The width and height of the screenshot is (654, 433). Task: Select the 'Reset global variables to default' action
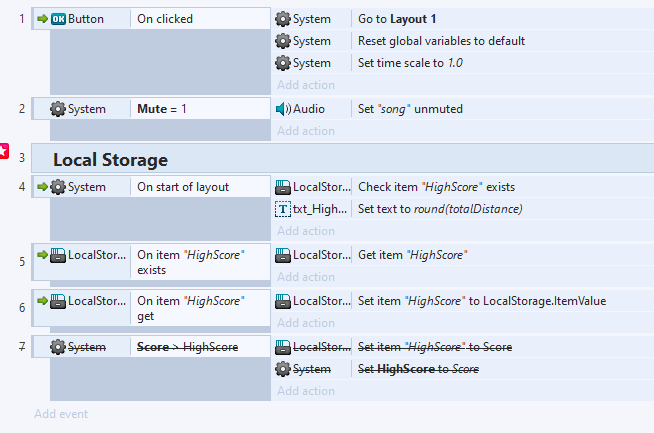441,41
